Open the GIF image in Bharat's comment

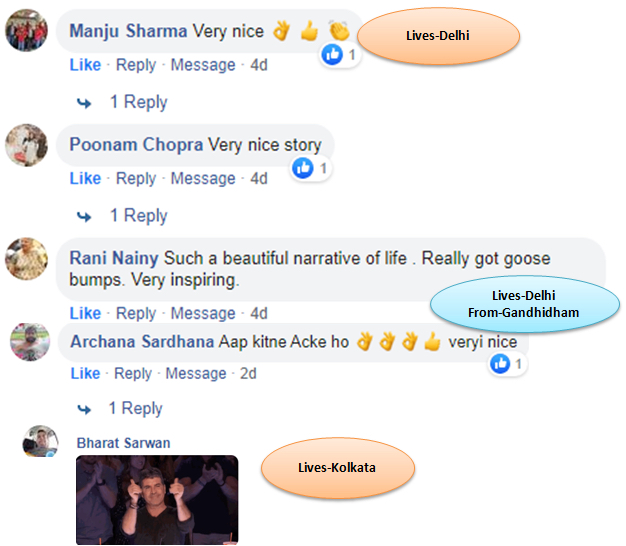(157, 499)
